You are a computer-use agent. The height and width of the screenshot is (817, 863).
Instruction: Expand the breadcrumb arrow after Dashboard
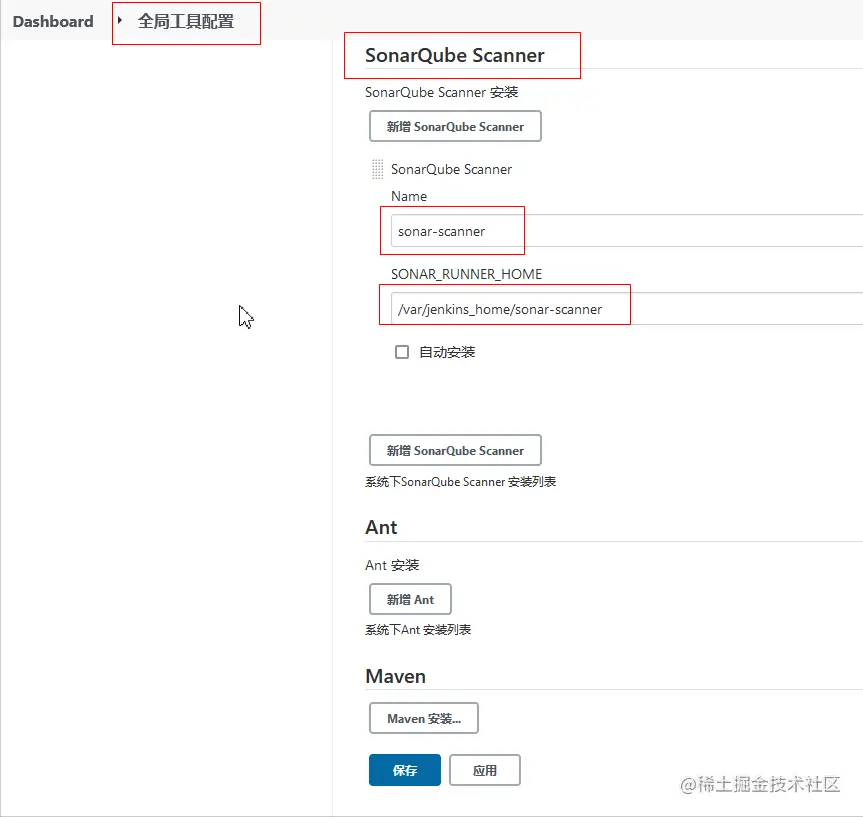119,21
